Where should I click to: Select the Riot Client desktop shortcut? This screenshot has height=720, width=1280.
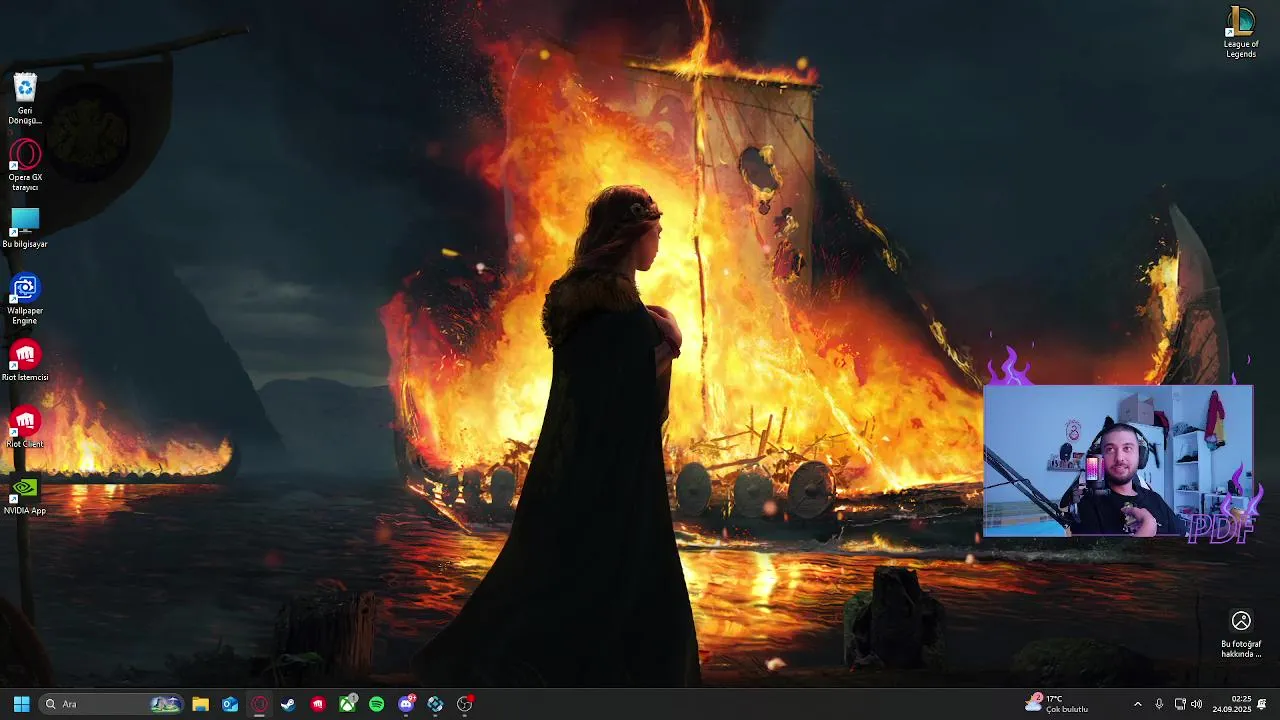tap(25, 427)
